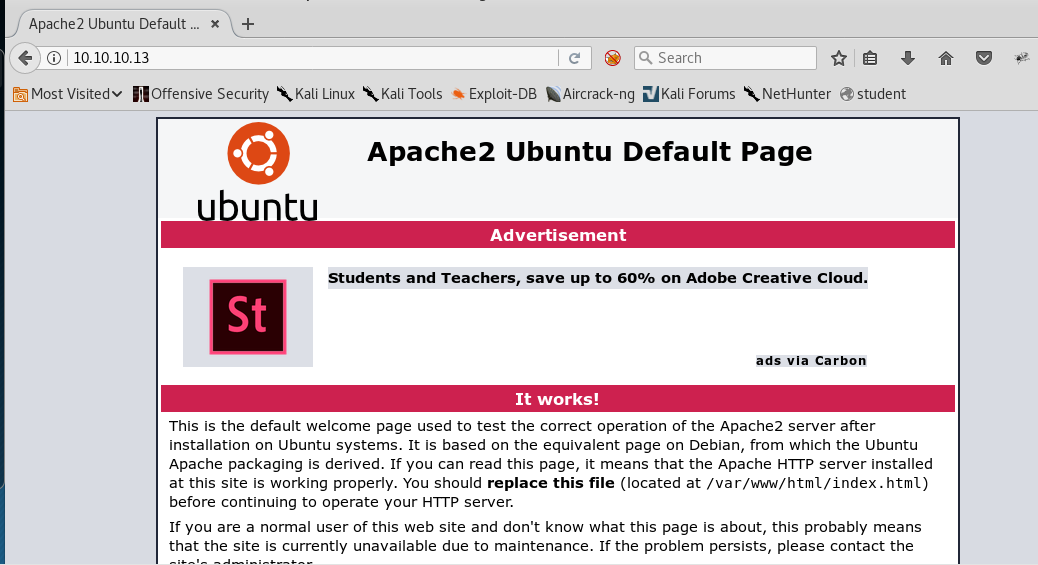Bookmark this page with star icon
Screen dimensions: 1038x565
[839, 58]
